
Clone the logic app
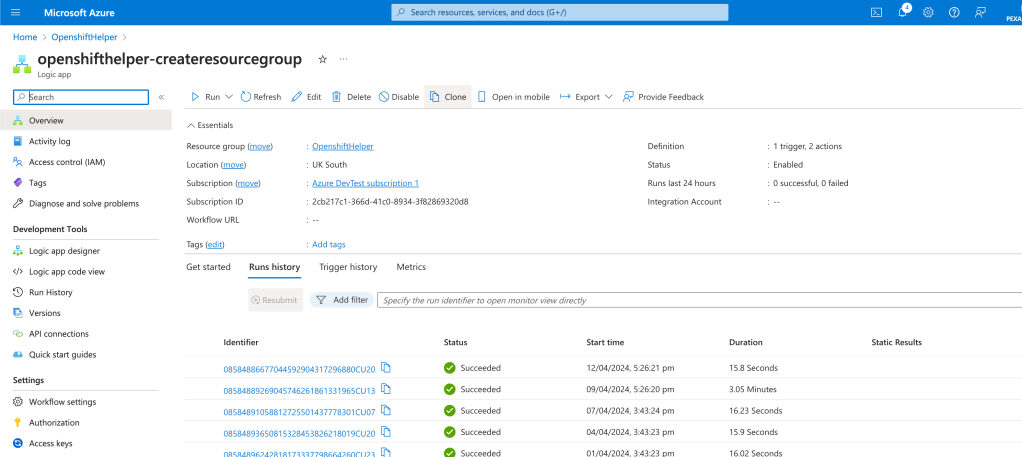coord(448,96)
